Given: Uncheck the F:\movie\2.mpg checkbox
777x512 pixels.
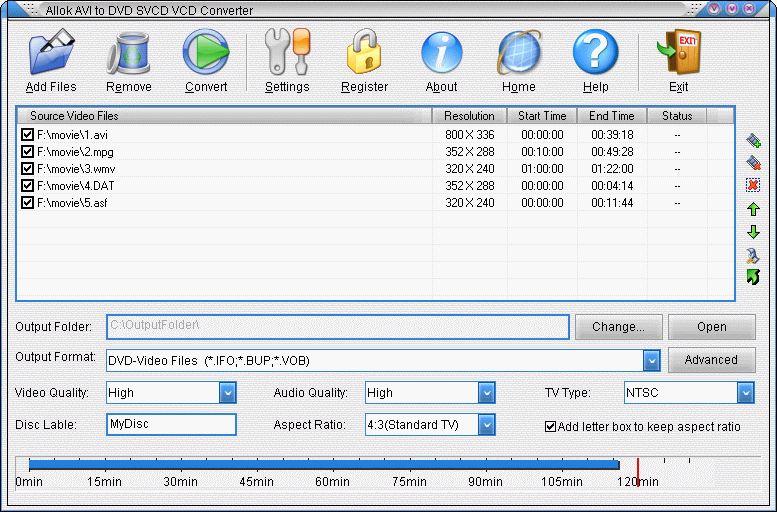Looking at the screenshot, I should (x=27, y=152).
